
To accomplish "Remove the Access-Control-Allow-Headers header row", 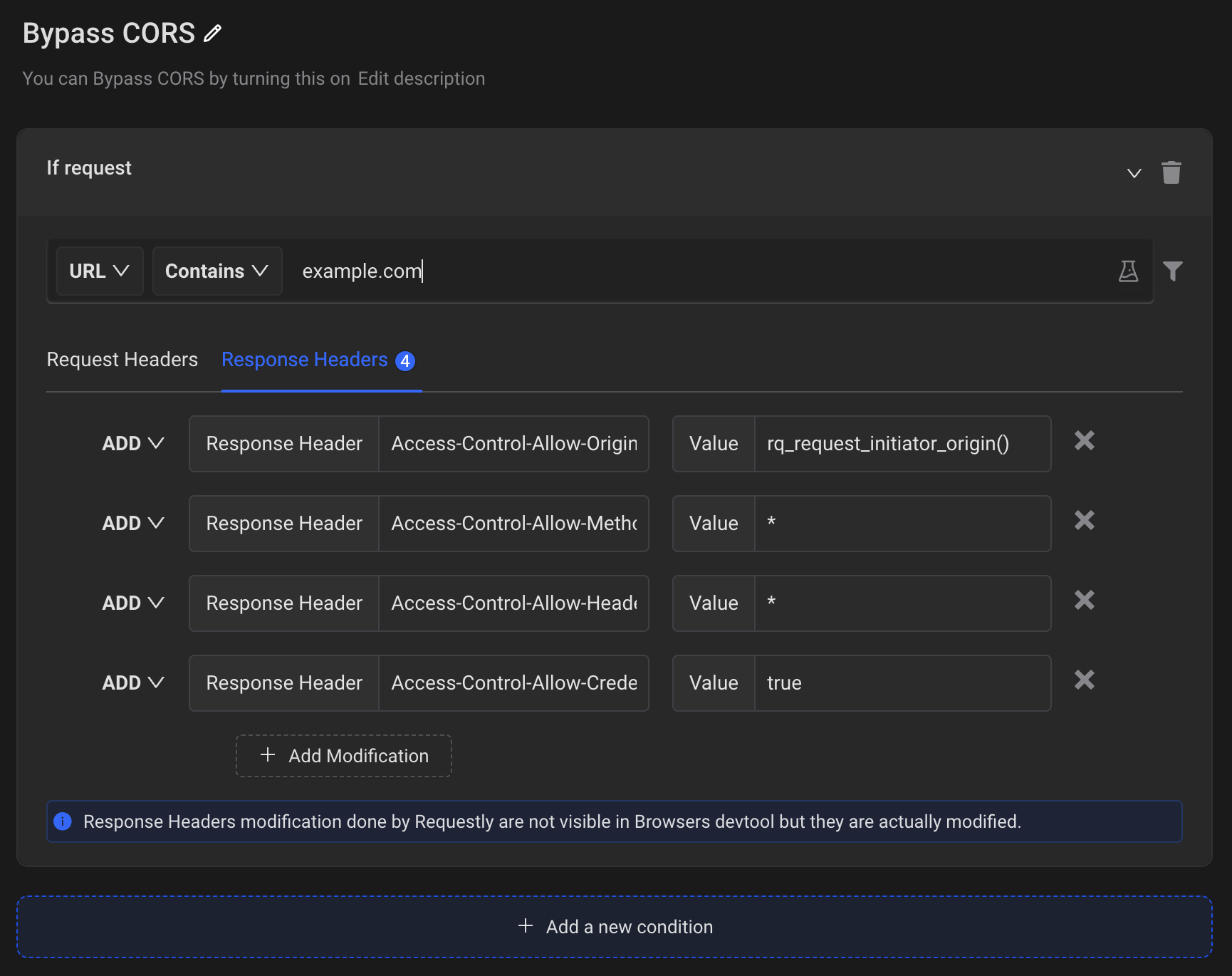I will tap(1084, 601).
